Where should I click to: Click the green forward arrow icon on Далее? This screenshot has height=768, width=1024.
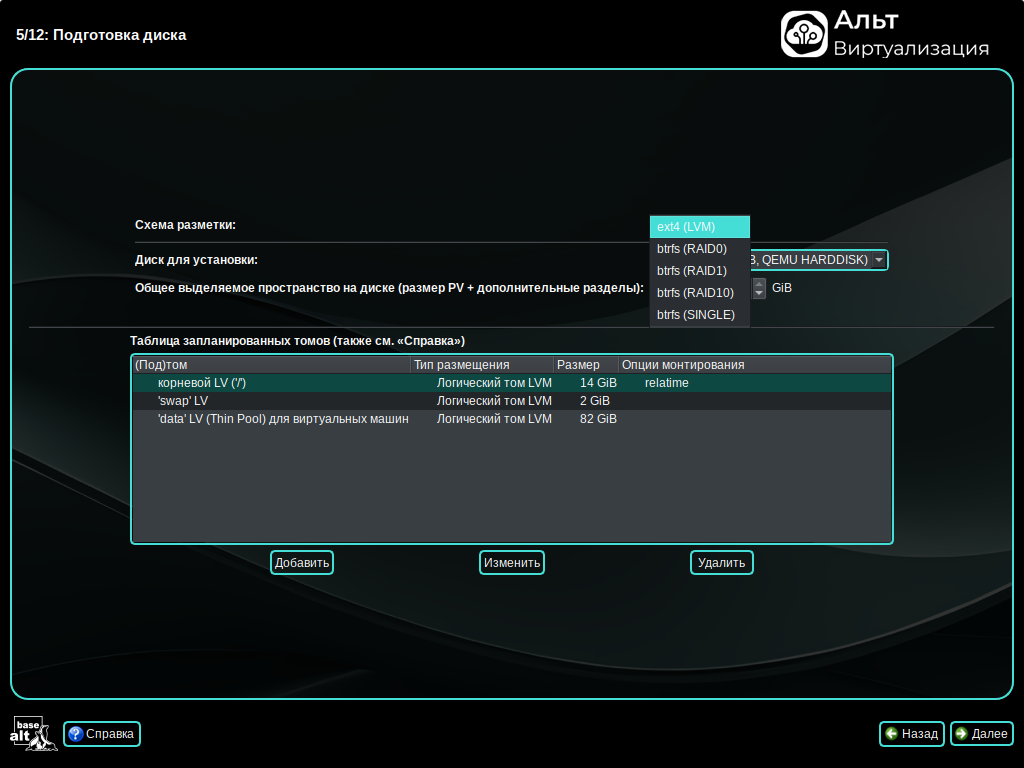pyautogui.click(x=962, y=734)
